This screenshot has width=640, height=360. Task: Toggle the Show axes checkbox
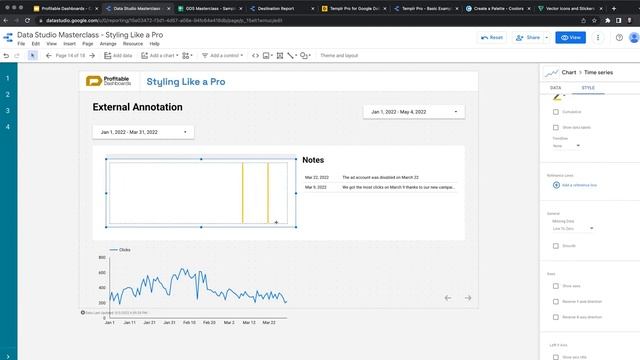coord(556,286)
